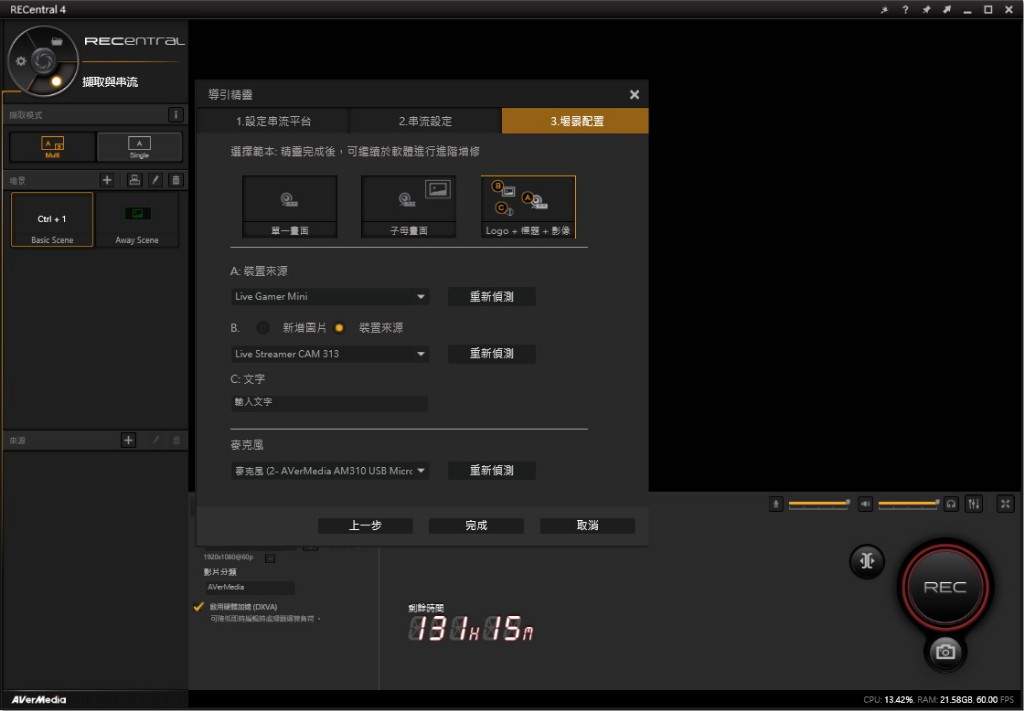Image resolution: width=1024 pixels, height=711 pixels.
Task: Go to the 1.設定串流平台 tab
Action: tap(274, 121)
